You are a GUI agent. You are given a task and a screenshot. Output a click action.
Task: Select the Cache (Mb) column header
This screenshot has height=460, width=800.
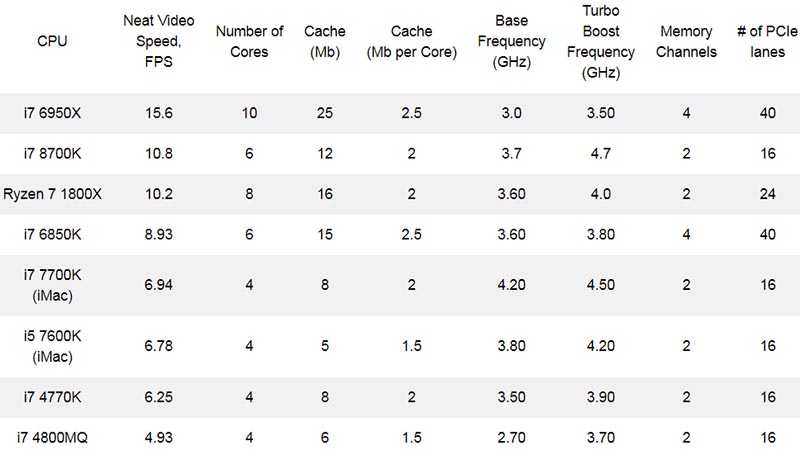pos(324,41)
